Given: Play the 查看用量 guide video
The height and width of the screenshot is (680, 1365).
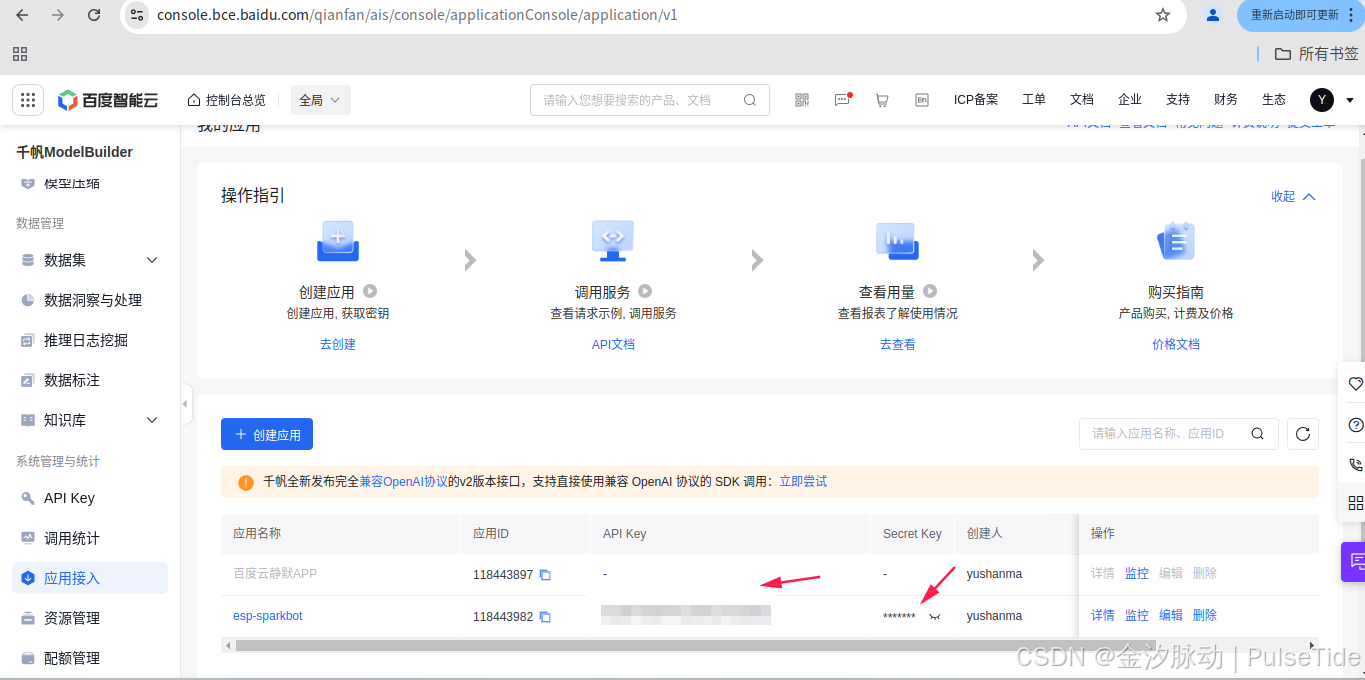Looking at the screenshot, I should point(930,292).
